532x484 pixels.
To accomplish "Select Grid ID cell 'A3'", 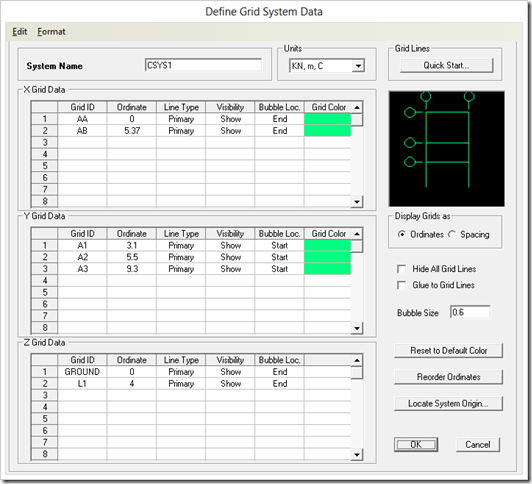I will [x=82, y=269].
